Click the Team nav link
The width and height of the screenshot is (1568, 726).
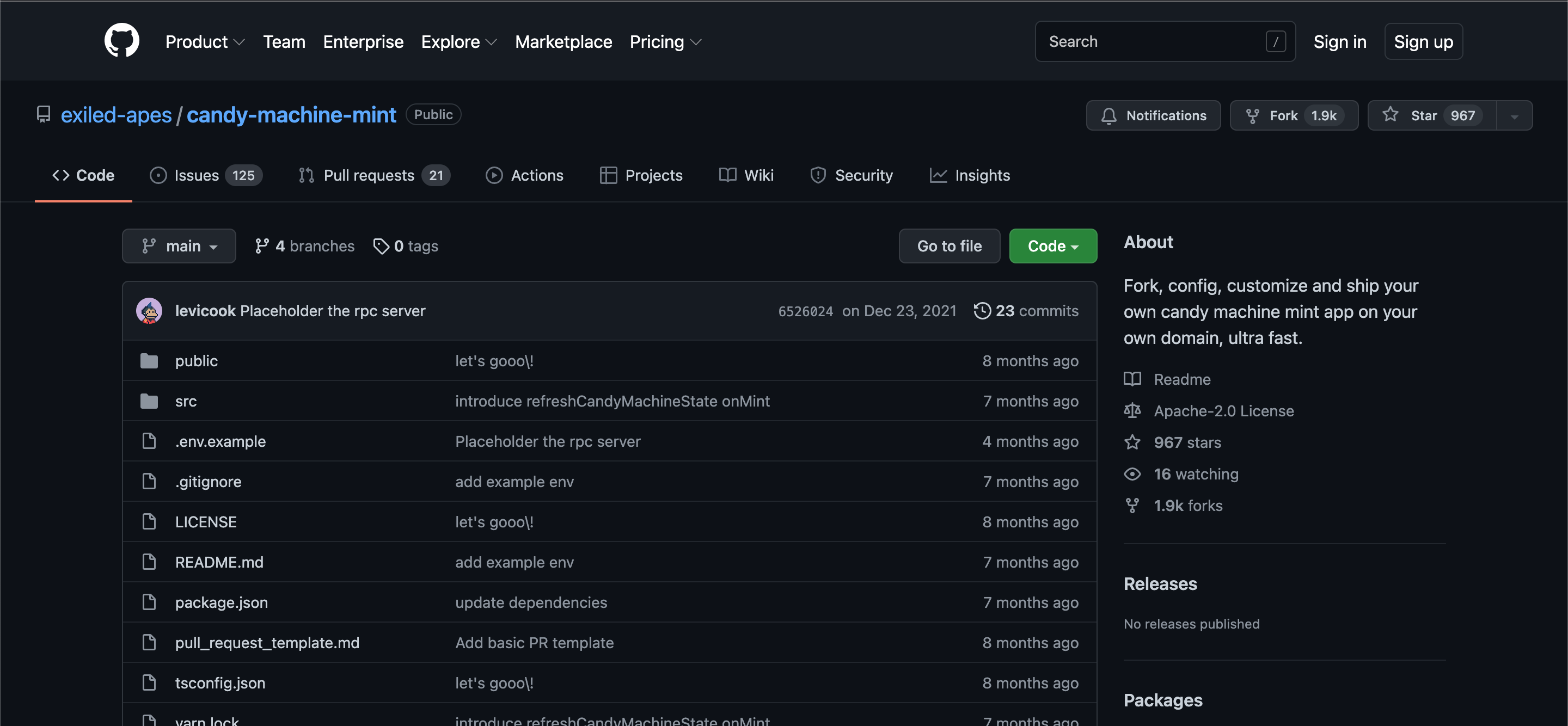click(x=284, y=41)
